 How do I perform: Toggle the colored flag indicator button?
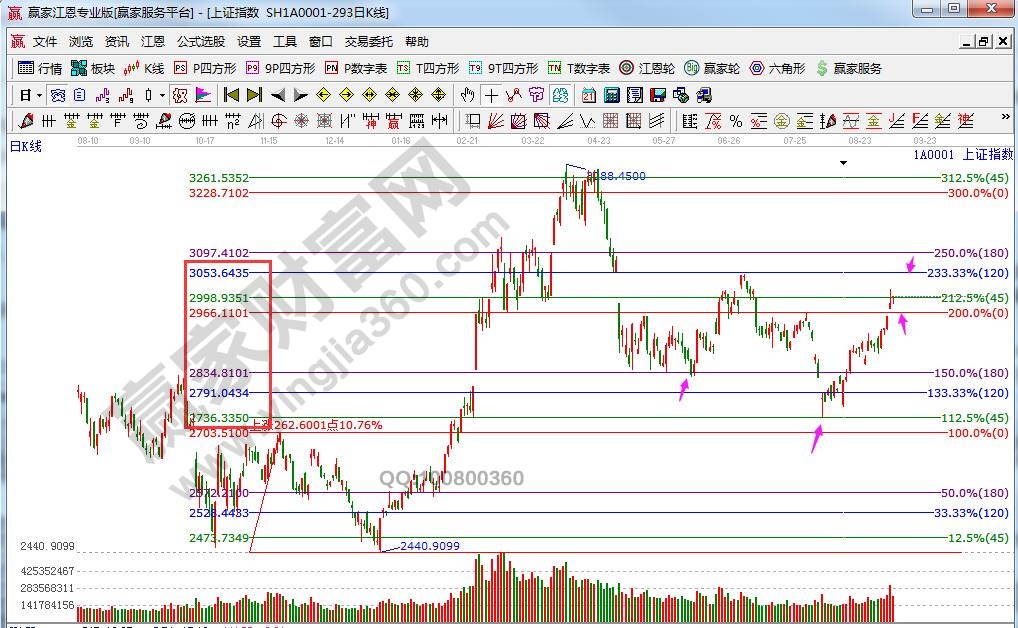pos(203,95)
